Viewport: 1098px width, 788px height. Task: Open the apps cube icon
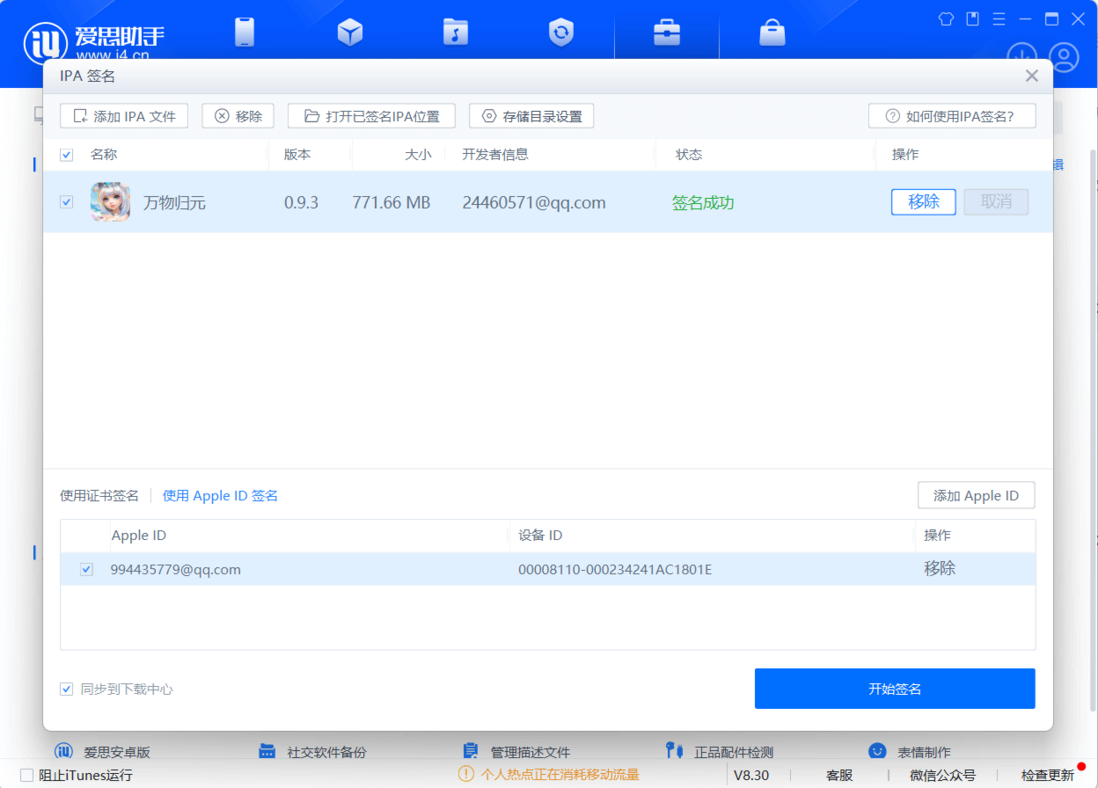point(350,32)
